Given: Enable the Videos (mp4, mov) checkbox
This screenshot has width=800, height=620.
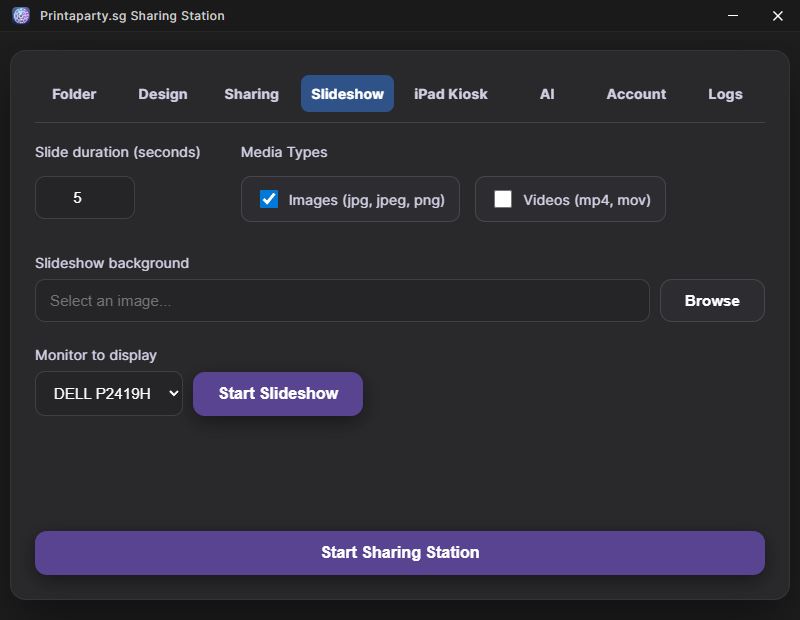Looking at the screenshot, I should point(503,199).
